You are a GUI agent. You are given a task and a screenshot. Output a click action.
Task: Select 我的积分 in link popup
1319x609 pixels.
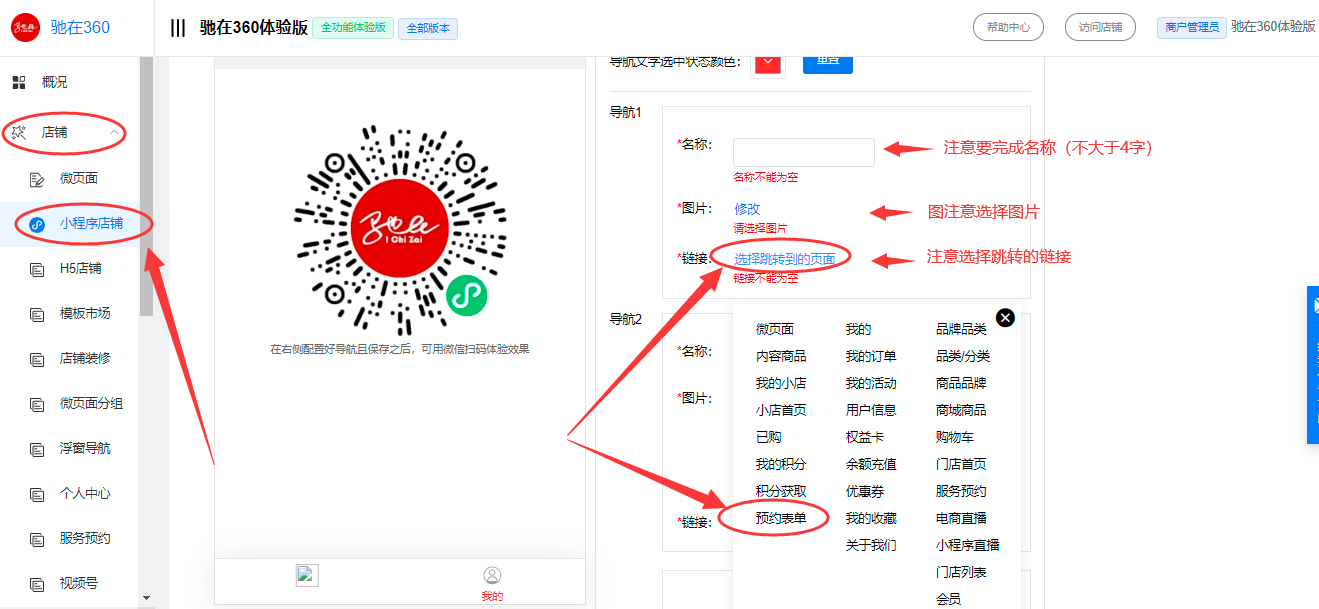(x=781, y=464)
